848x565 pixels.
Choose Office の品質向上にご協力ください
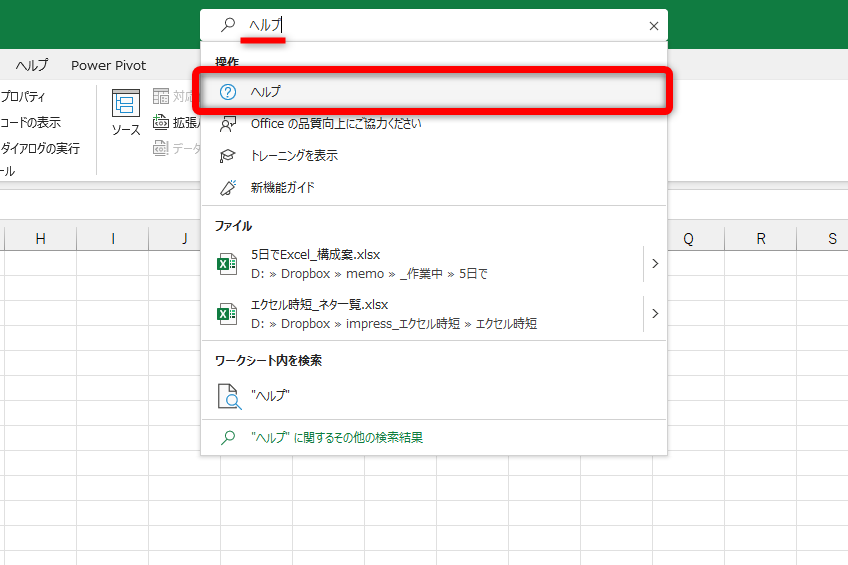[434, 124]
